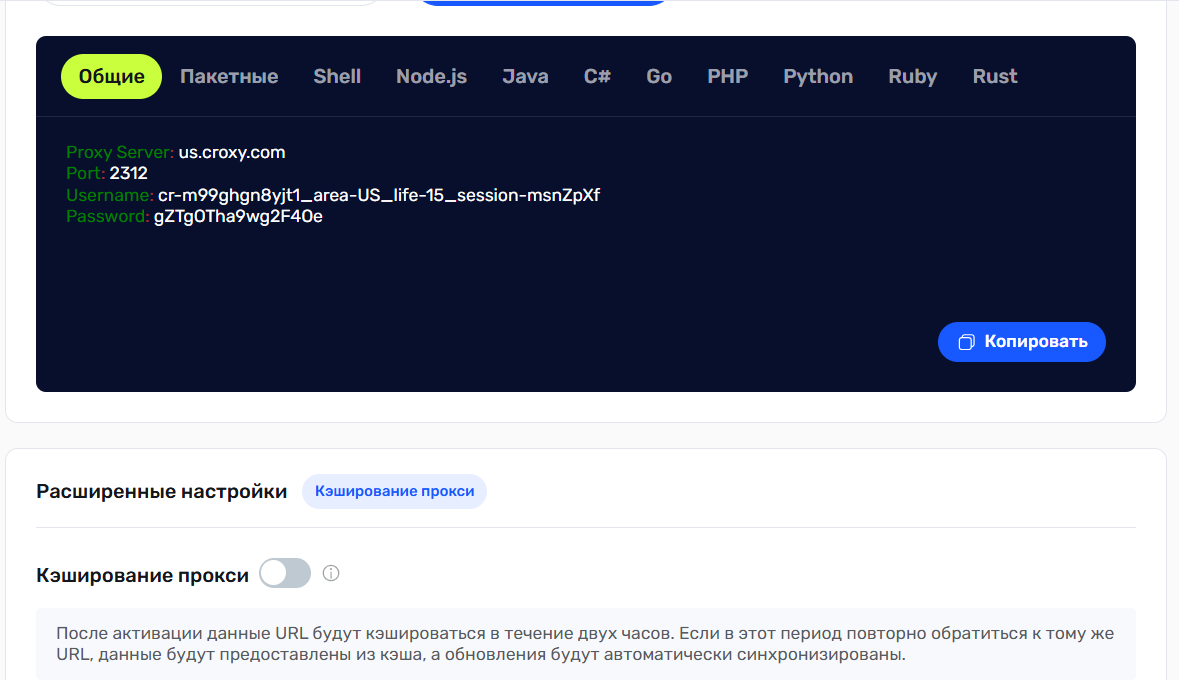Switch to the Python tab
This screenshot has width=1179, height=680.
click(x=818, y=77)
